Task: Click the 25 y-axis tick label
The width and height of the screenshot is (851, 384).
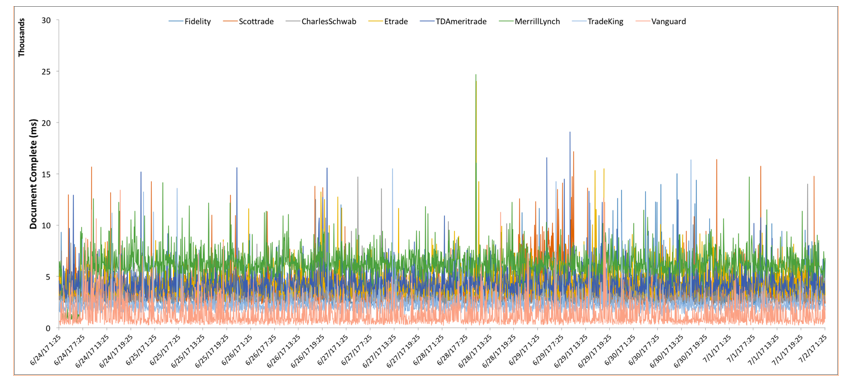Action: pos(47,72)
